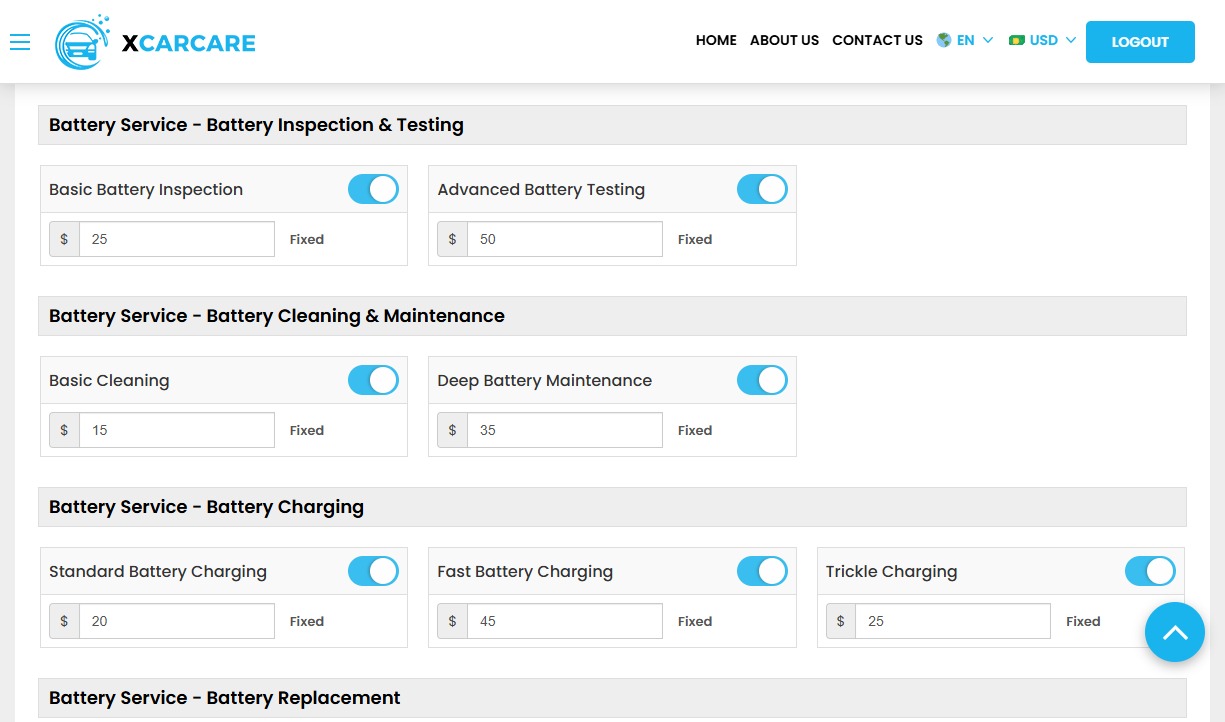Click the XCarCare car wash logo
The image size is (1225, 722).
coord(82,42)
